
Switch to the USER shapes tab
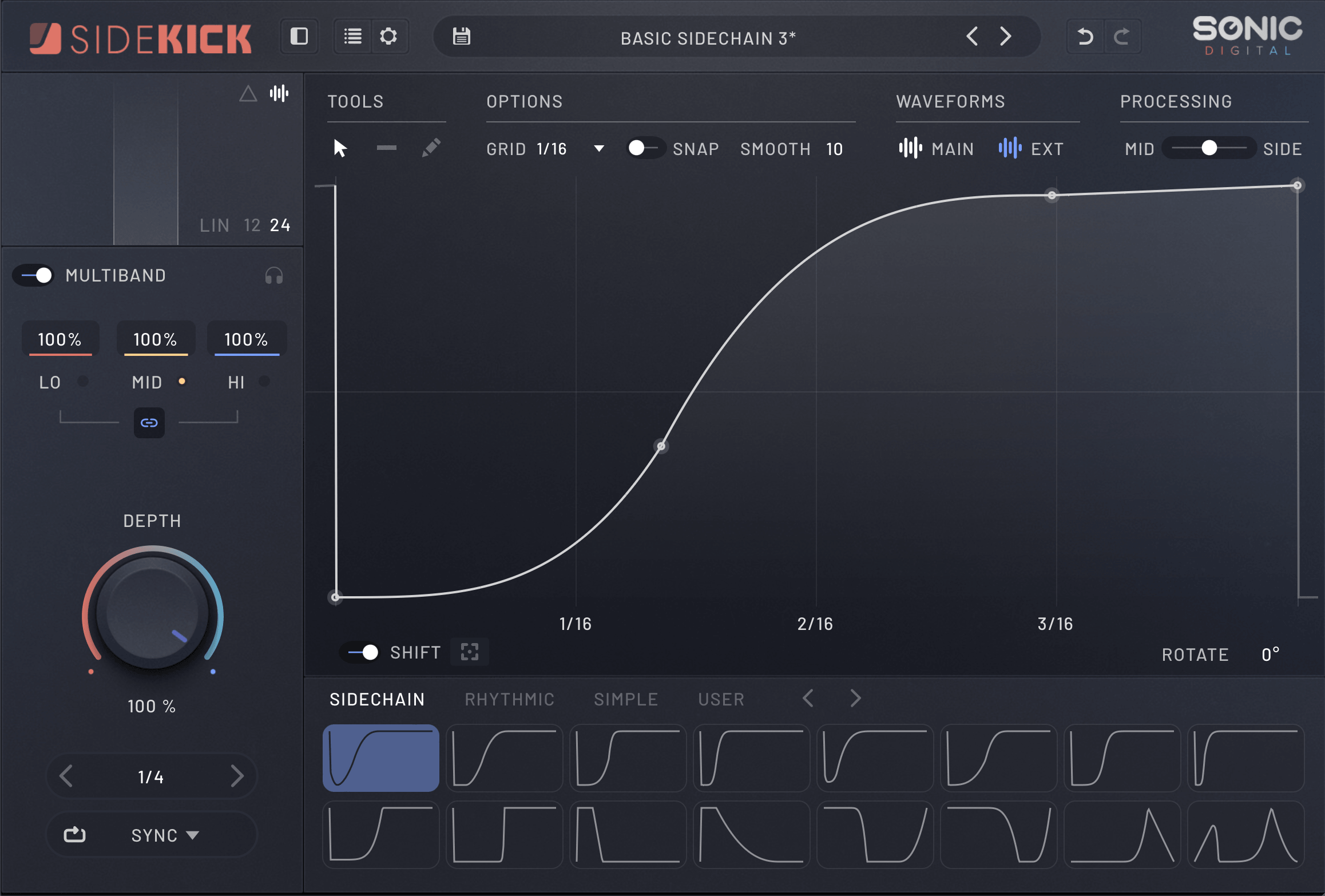point(721,699)
